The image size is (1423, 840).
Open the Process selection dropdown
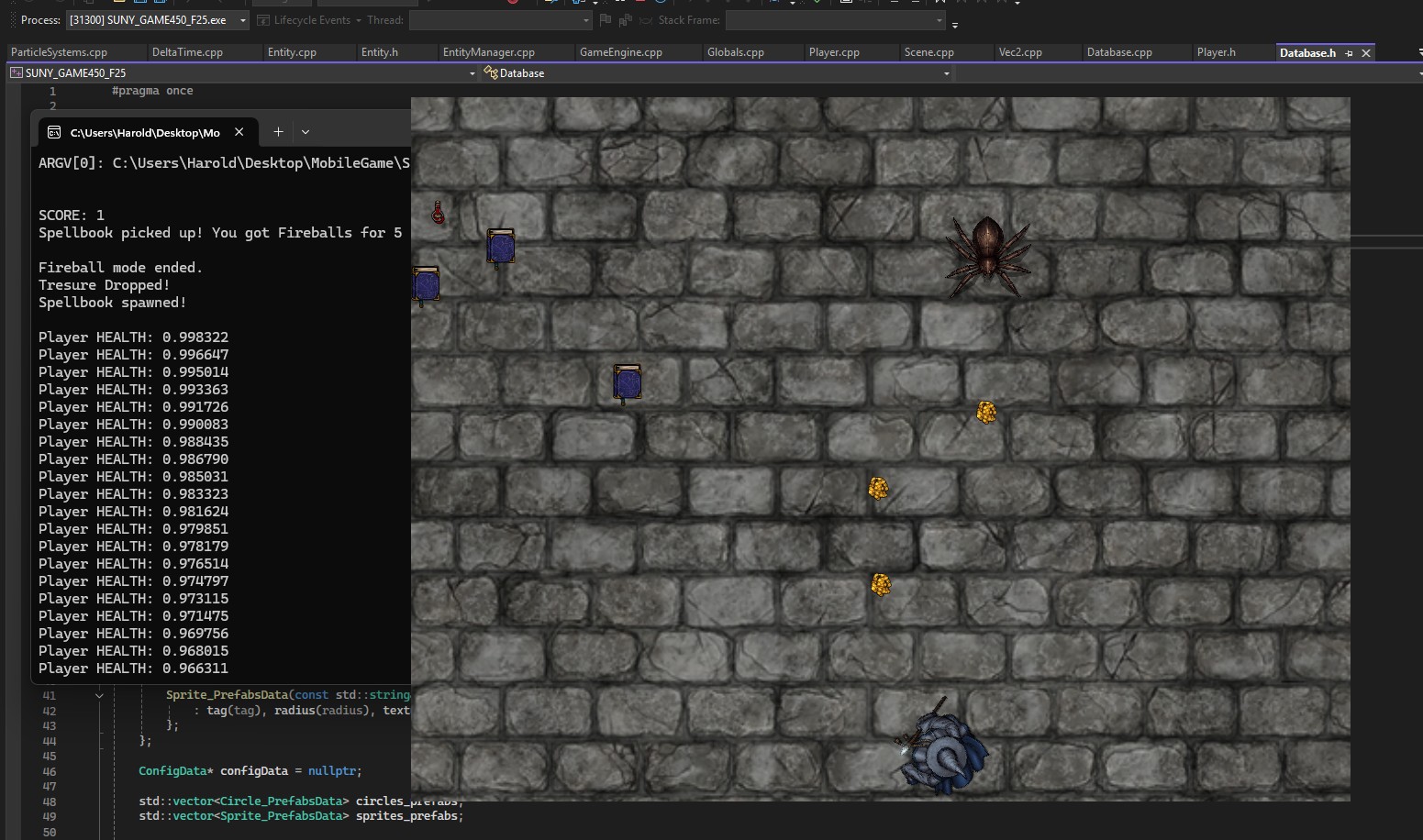(243, 20)
